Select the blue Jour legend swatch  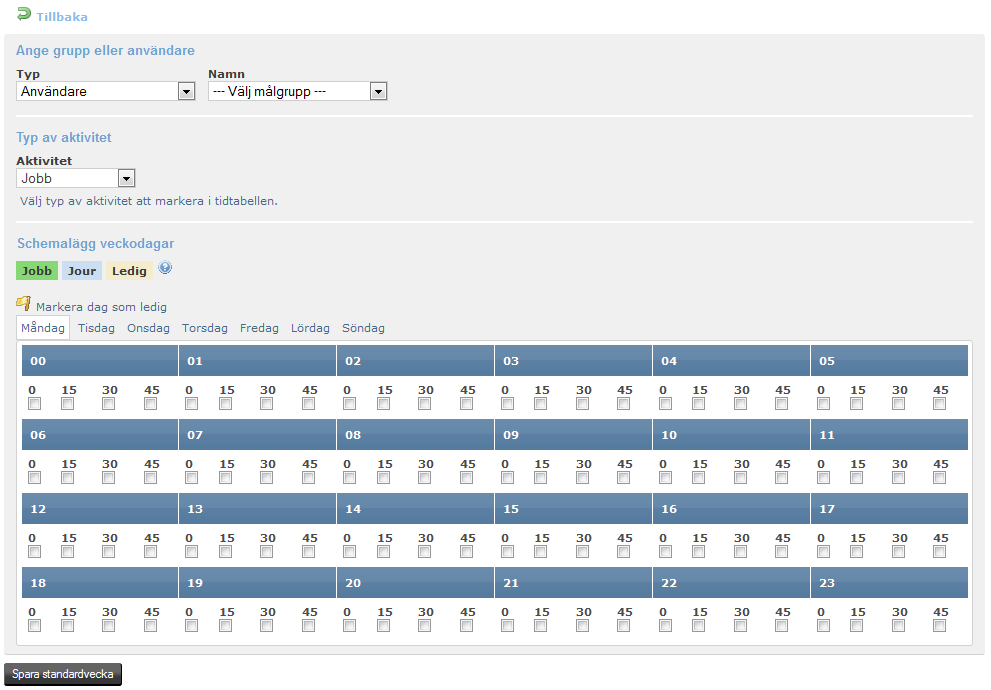(82, 270)
